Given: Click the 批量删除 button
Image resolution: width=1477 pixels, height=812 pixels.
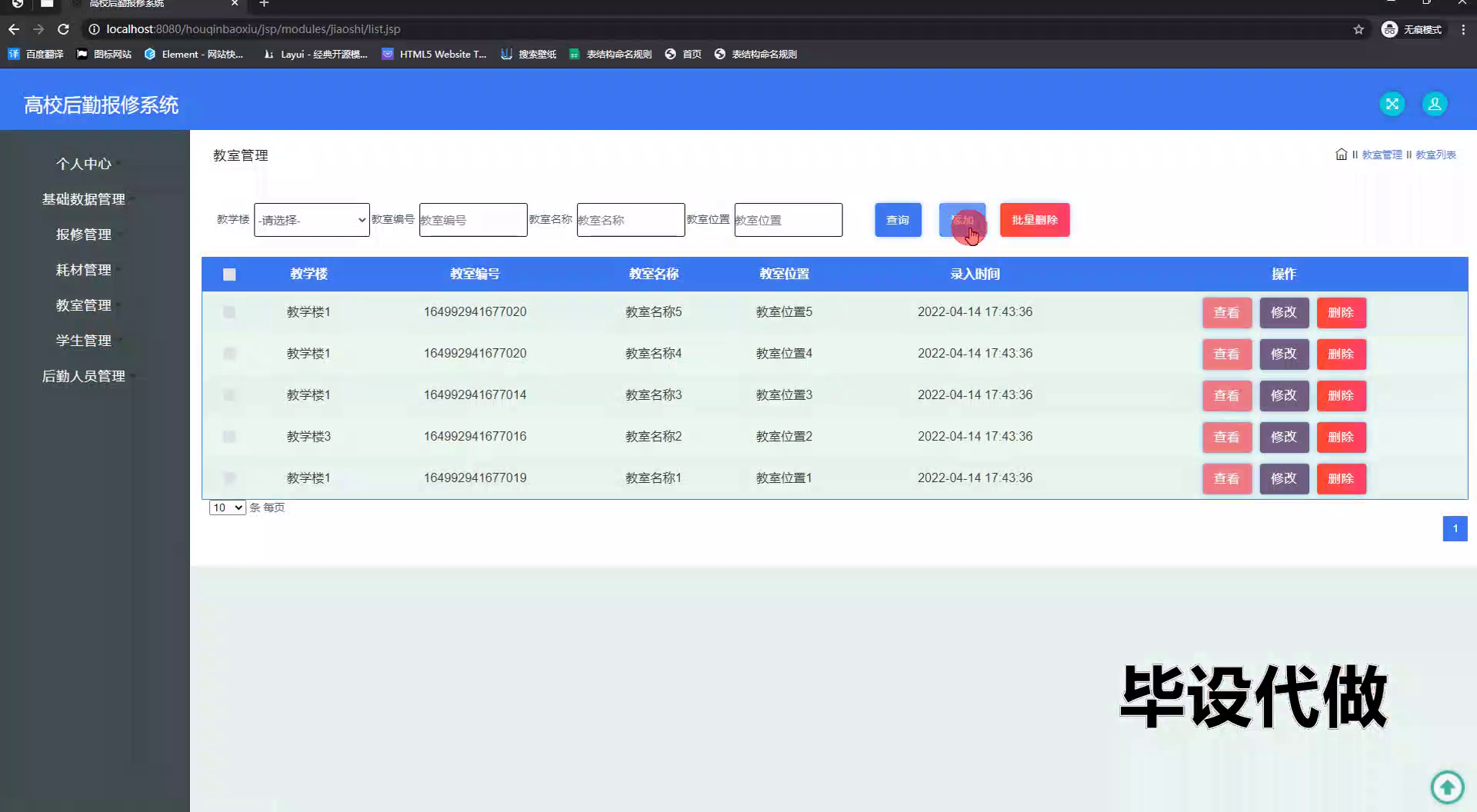Looking at the screenshot, I should click(x=1035, y=220).
